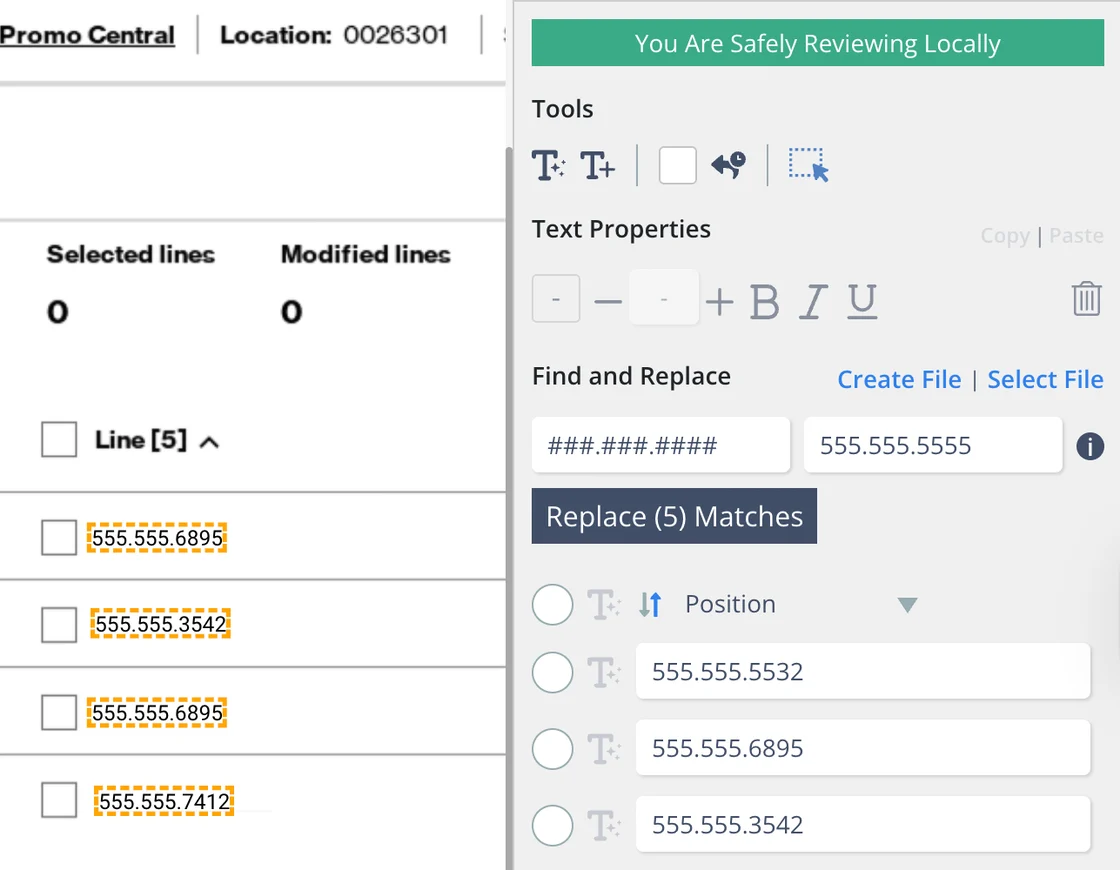Click Replace (5) Matches button
Image resolution: width=1120 pixels, height=870 pixels.
674,516
